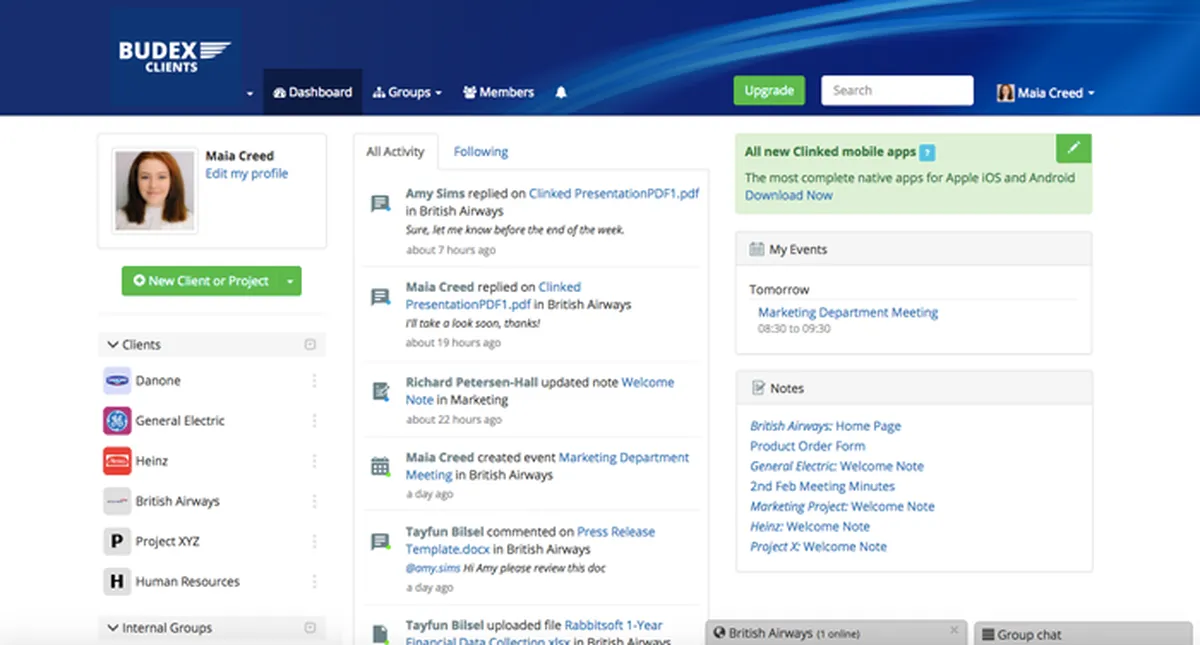Image resolution: width=1200 pixels, height=645 pixels.
Task: Close the British Airways chat bar
Action: 954,631
